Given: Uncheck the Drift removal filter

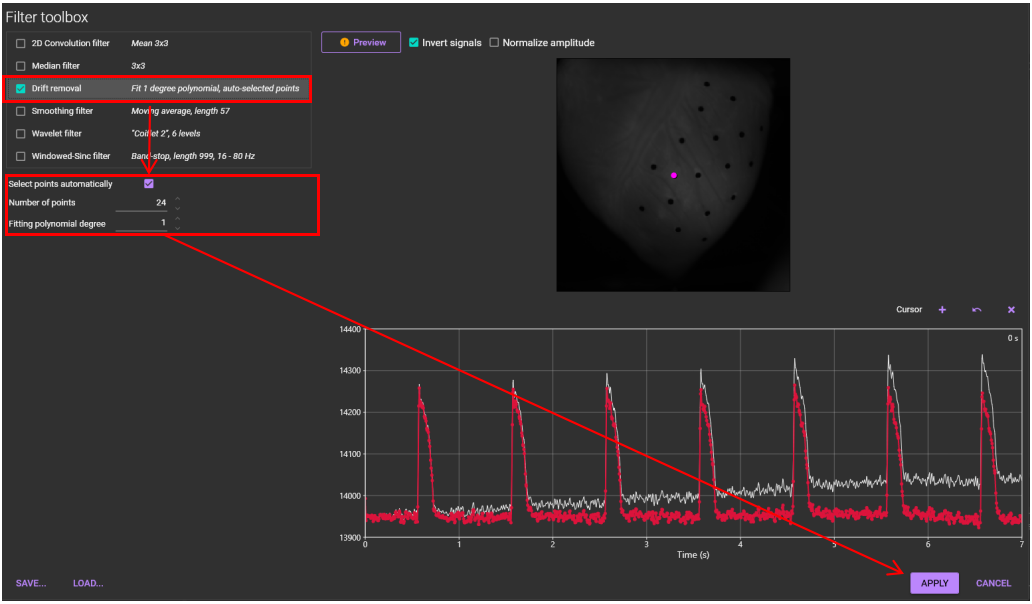Looking at the screenshot, I should click(x=21, y=89).
